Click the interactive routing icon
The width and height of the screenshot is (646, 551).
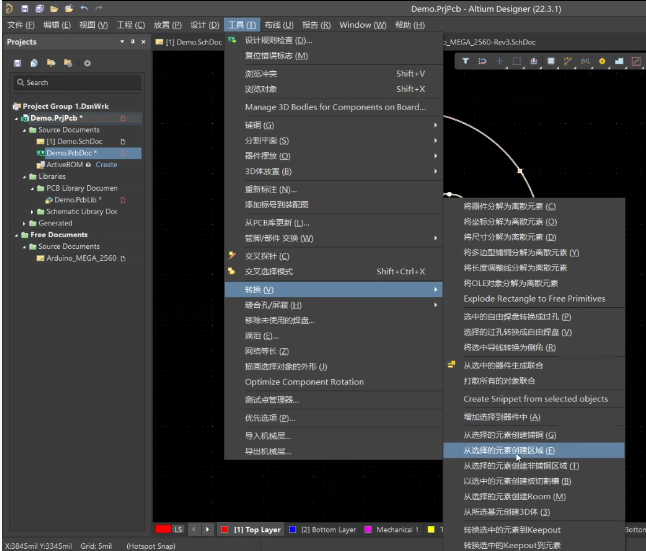[568, 61]
